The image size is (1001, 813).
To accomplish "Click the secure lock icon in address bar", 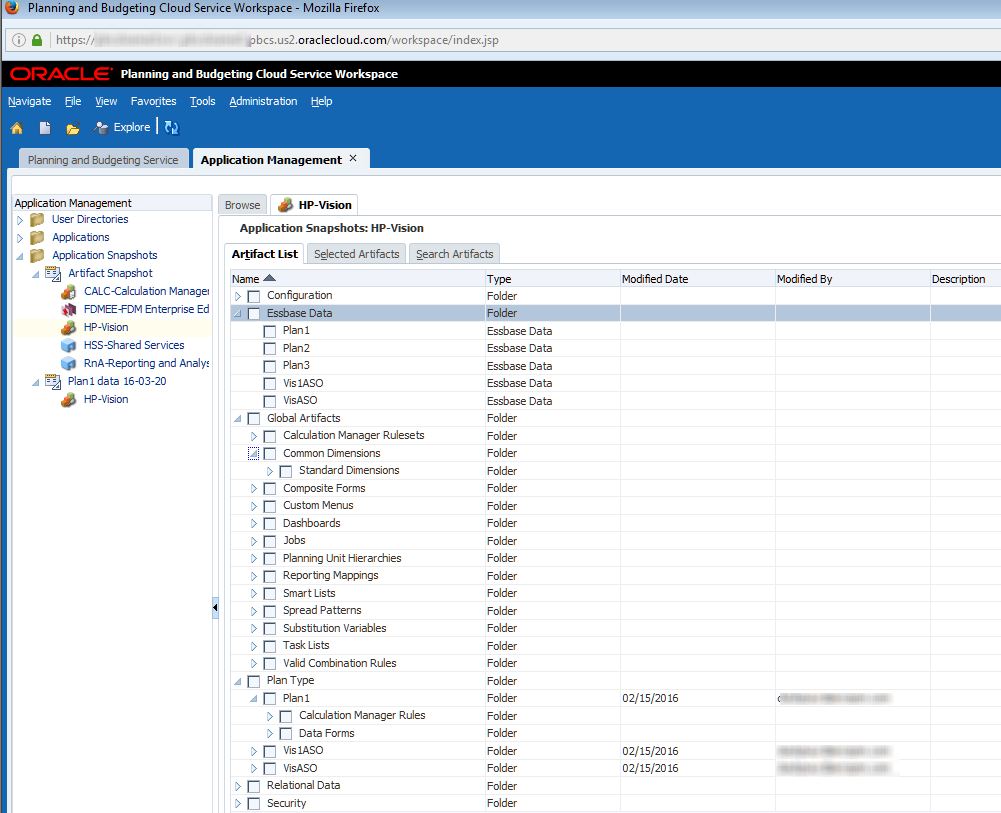I will pyautogui.click(x=37, y=40).
